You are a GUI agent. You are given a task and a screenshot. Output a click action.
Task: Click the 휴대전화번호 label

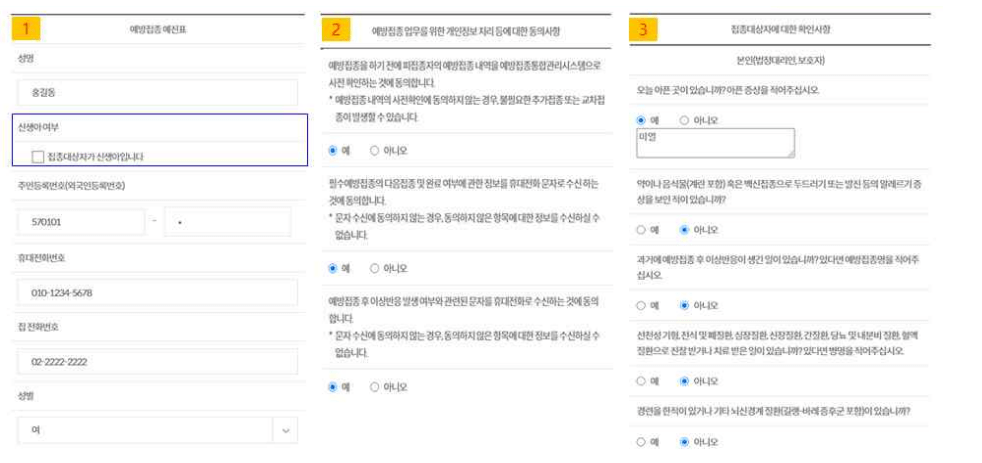click(x=41, y=258)
